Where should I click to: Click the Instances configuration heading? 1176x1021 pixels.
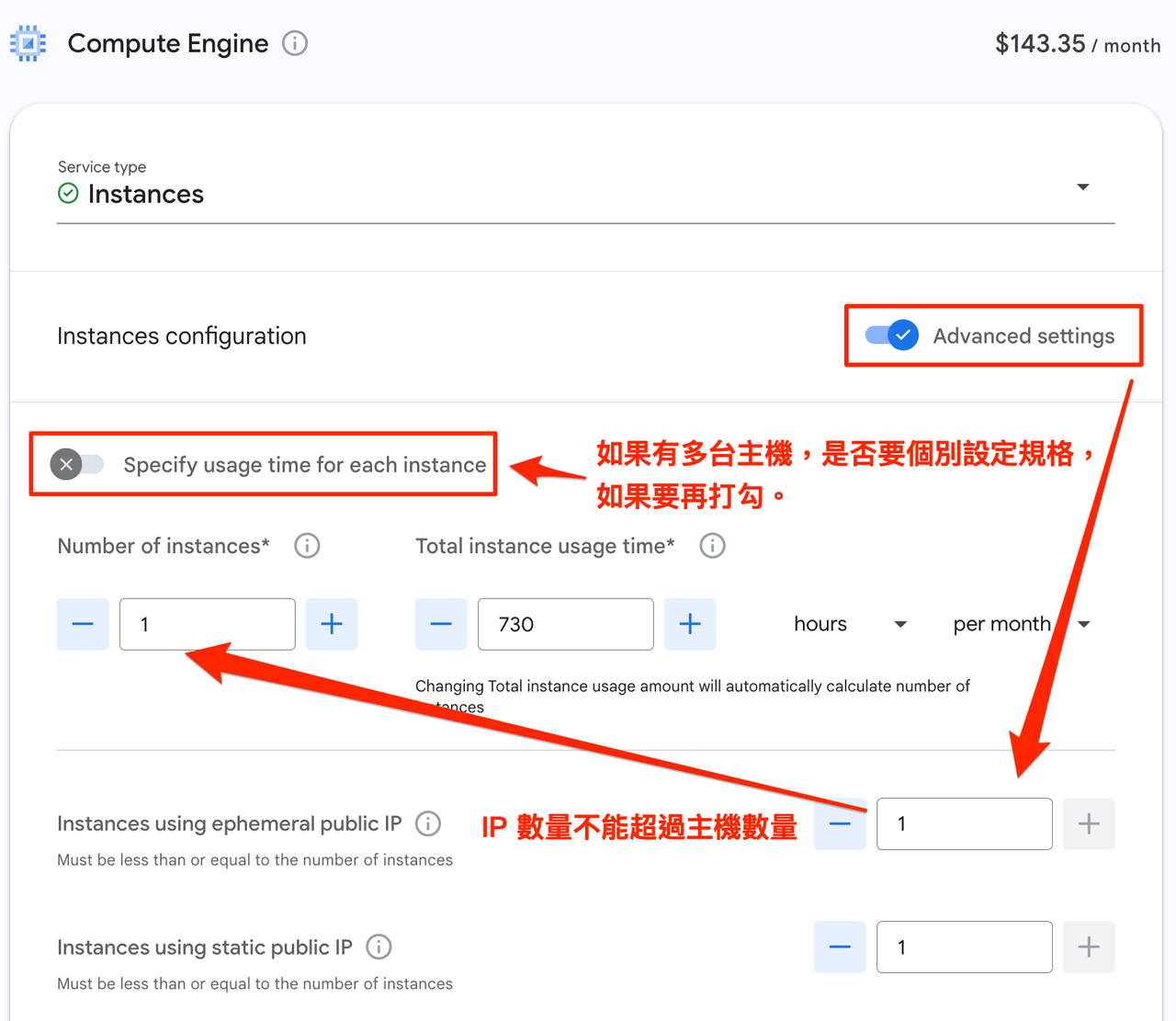(182, 335)
